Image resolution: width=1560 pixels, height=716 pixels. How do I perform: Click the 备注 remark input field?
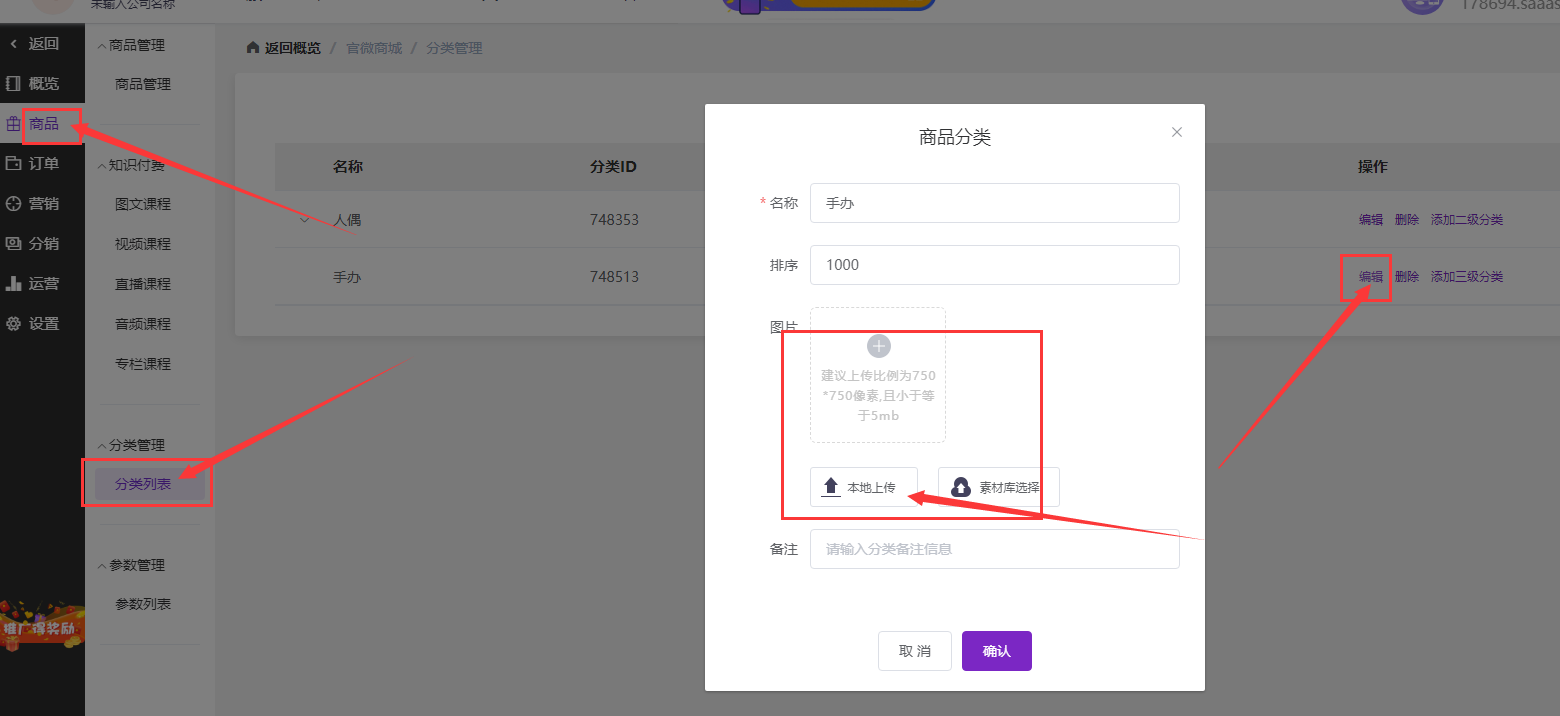995,549
